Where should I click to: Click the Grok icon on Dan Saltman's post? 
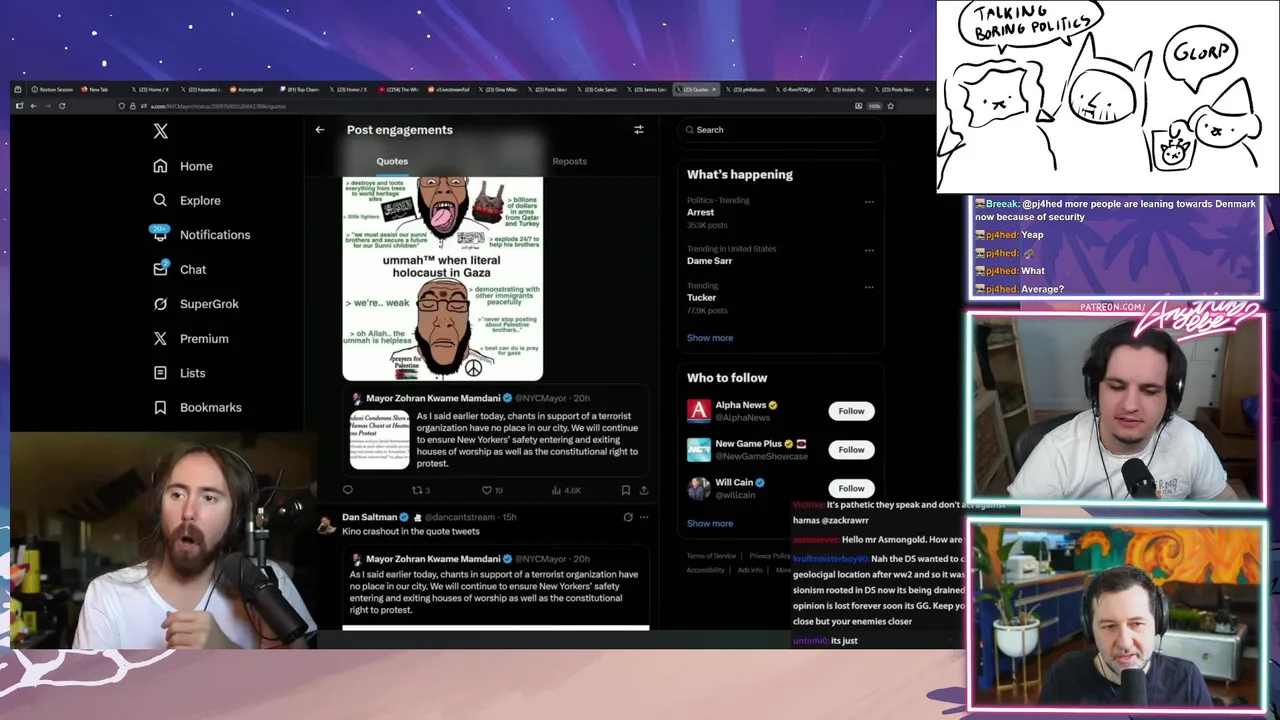[x=628, y=517]
